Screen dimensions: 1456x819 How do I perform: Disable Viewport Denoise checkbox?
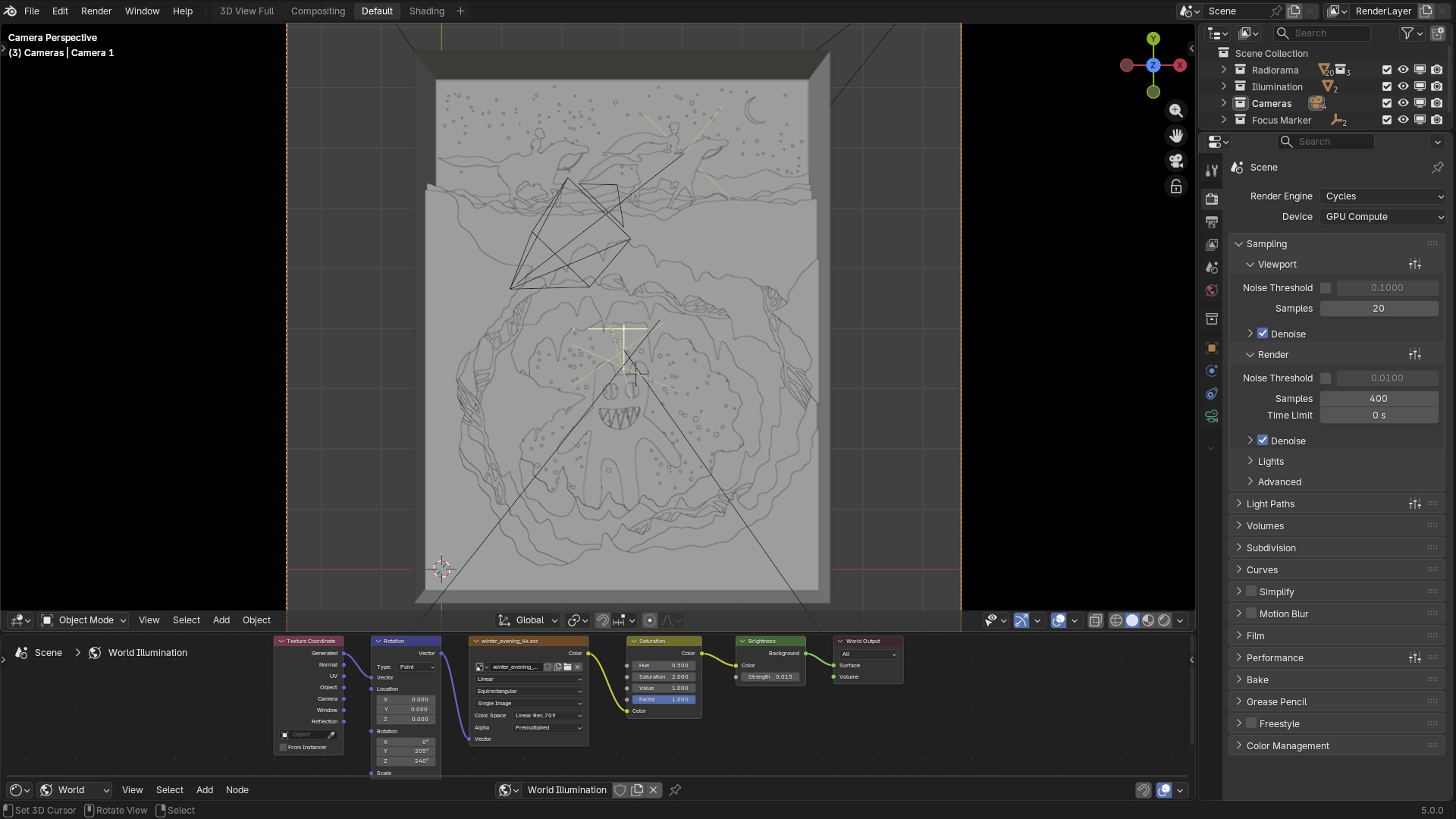pos(1263,334)
